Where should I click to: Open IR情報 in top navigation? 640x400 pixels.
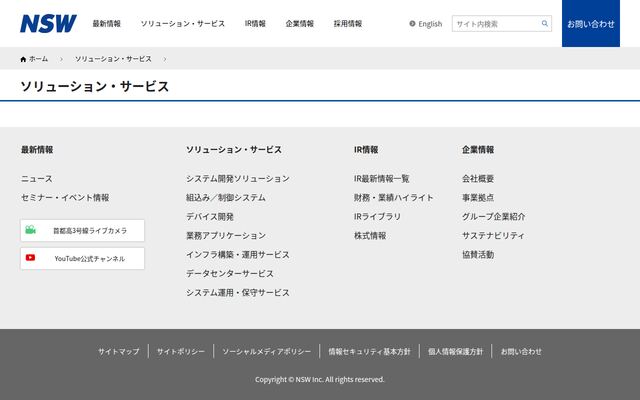point(255,24)
